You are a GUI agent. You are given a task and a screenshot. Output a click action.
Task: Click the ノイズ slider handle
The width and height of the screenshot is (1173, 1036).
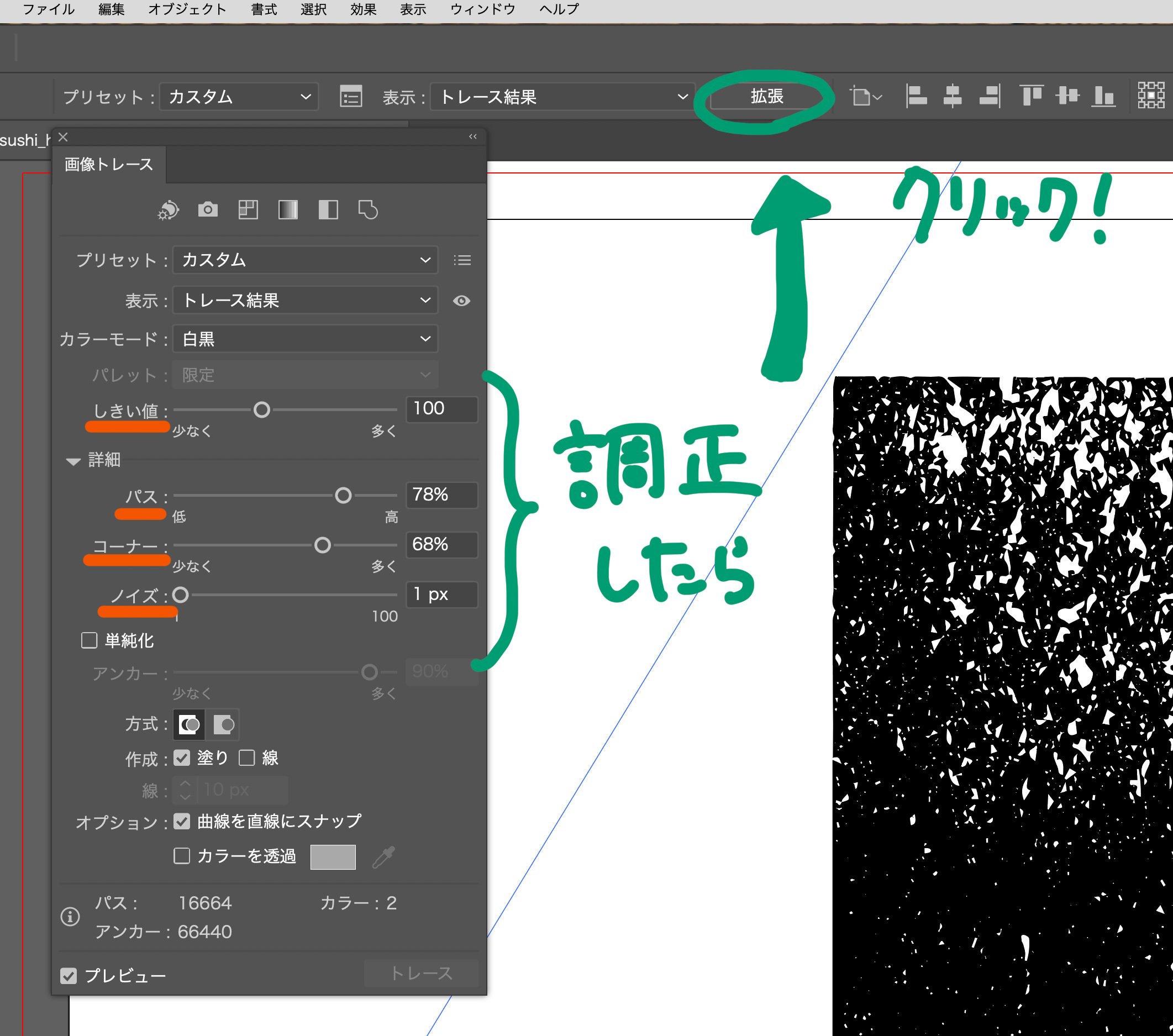[180, 595]
